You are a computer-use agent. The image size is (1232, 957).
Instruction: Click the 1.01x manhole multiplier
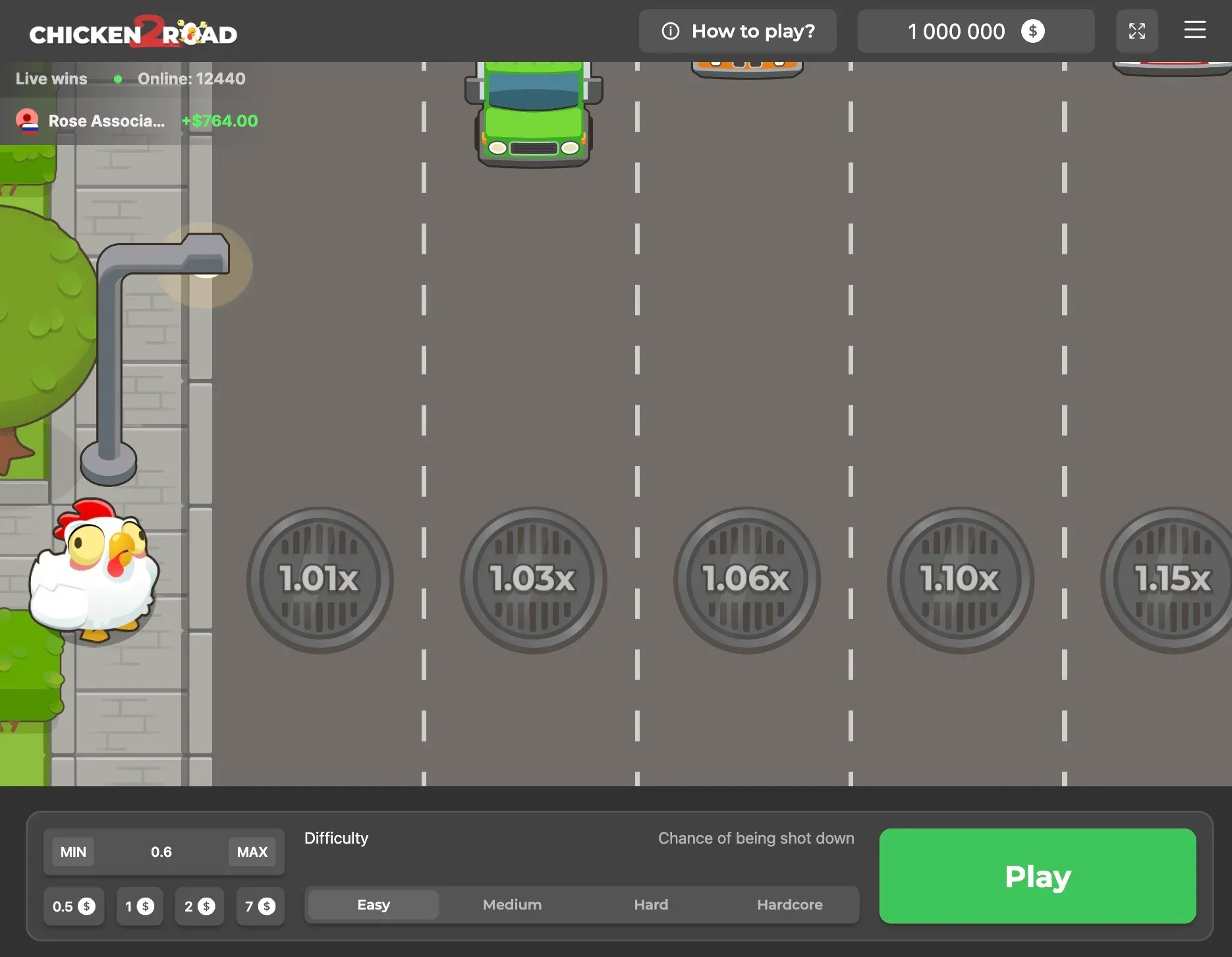coord(320,579)
